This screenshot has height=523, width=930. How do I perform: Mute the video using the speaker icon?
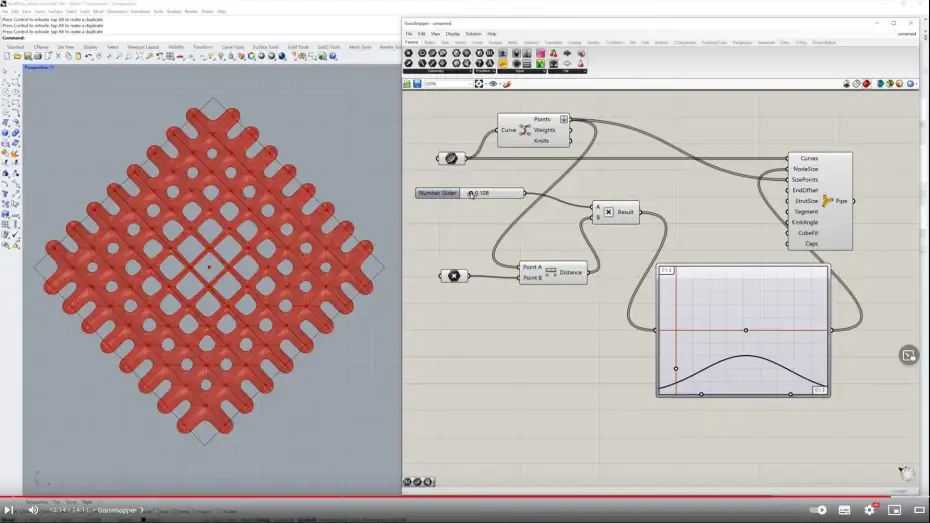pos(33,510)
